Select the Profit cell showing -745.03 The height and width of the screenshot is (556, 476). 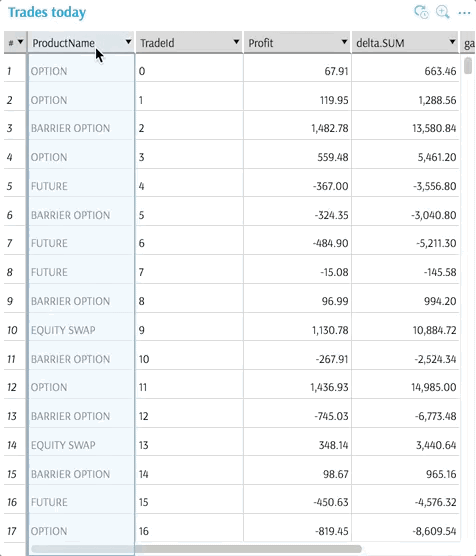coord(297,416)
